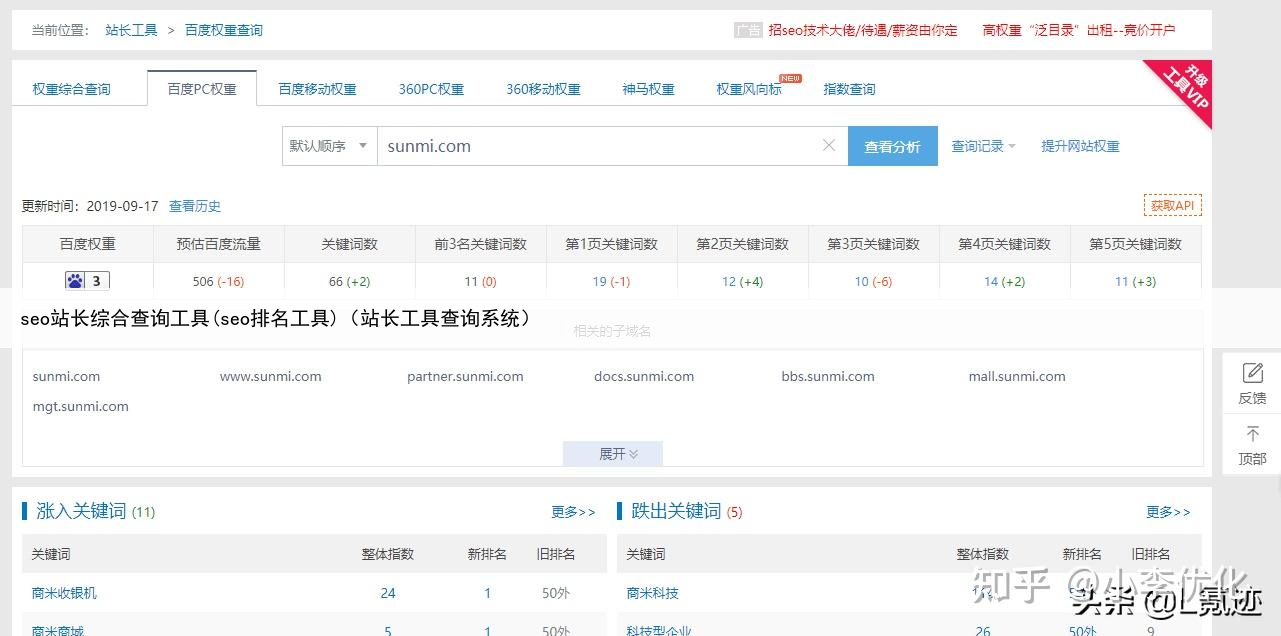Click 更多>> beside 涨入关键词
This screenshot has width=1281, height=636.
[x=573, y=512]
